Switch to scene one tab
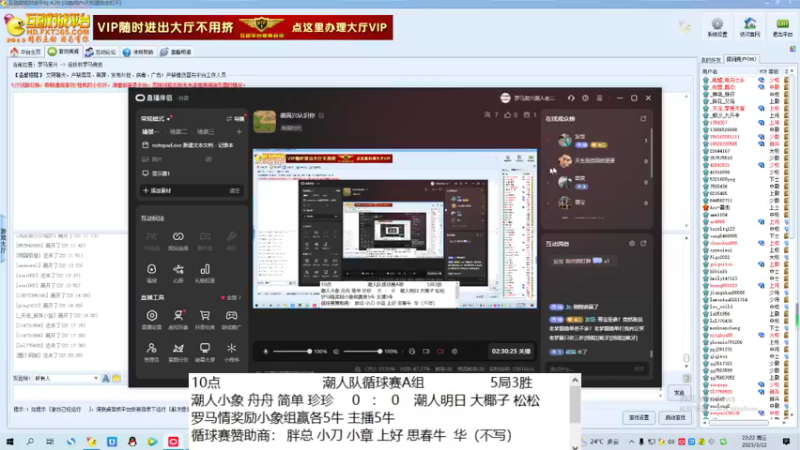Screen dimensions: 800x450 pos(151,132)
